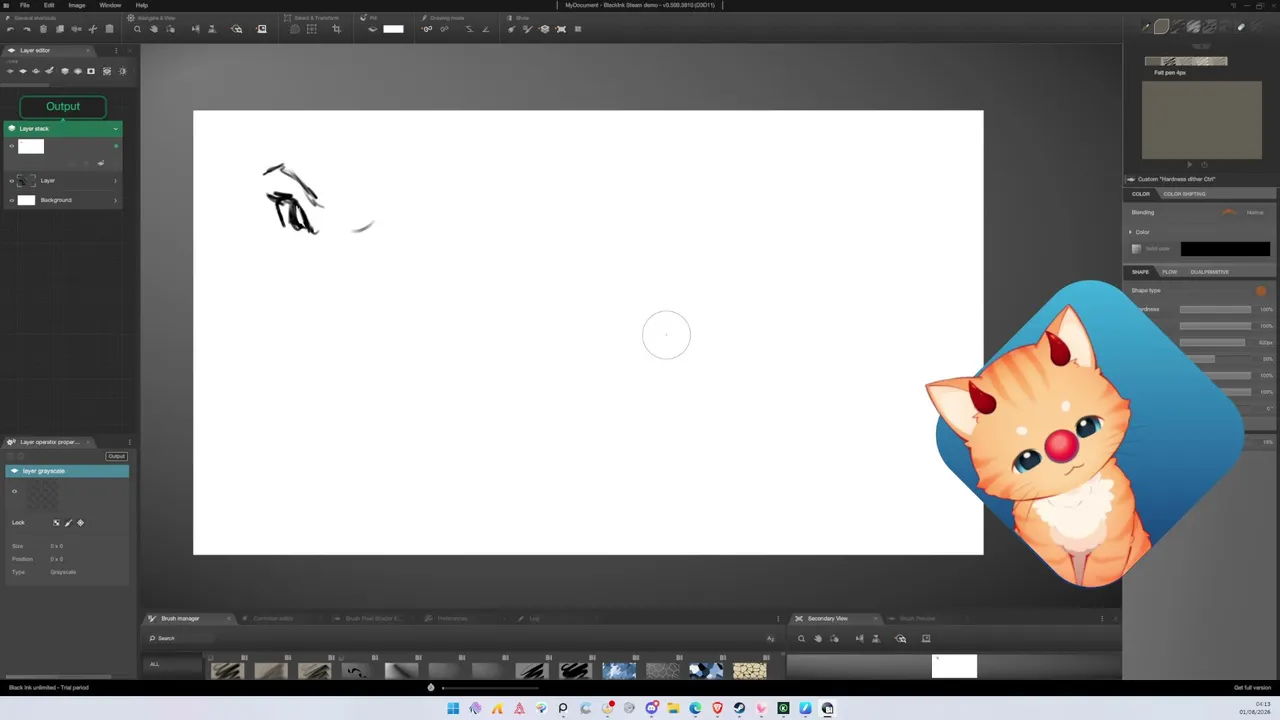The height and width of the screenshot is (720, 1280).
Task: Select the Zoom magnifier tool
Action: click(137, 29)
